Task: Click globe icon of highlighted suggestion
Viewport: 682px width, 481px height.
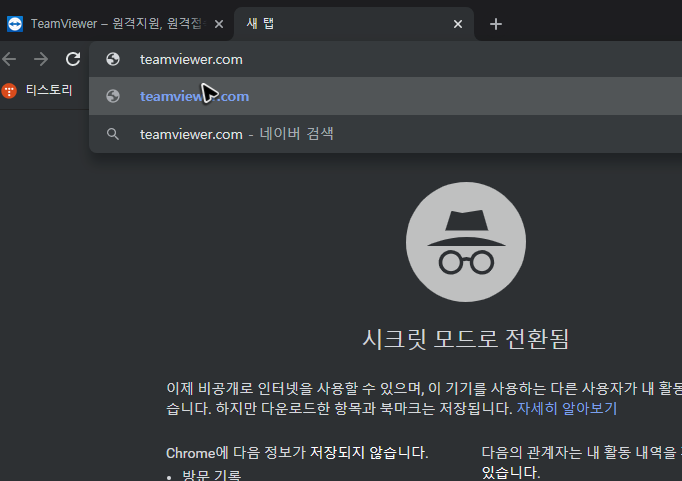Action: [113, 96]
